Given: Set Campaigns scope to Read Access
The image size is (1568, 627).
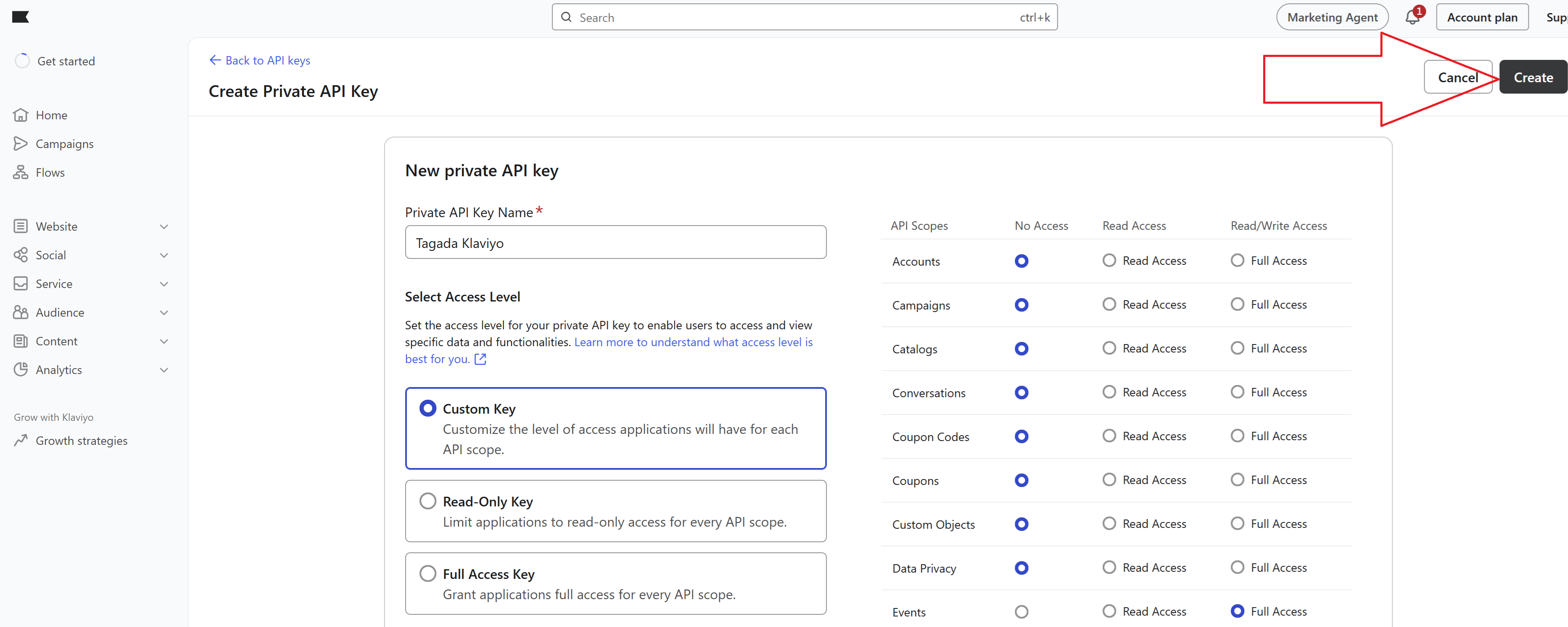Looking at the screenshot, I should (1109, 304).
